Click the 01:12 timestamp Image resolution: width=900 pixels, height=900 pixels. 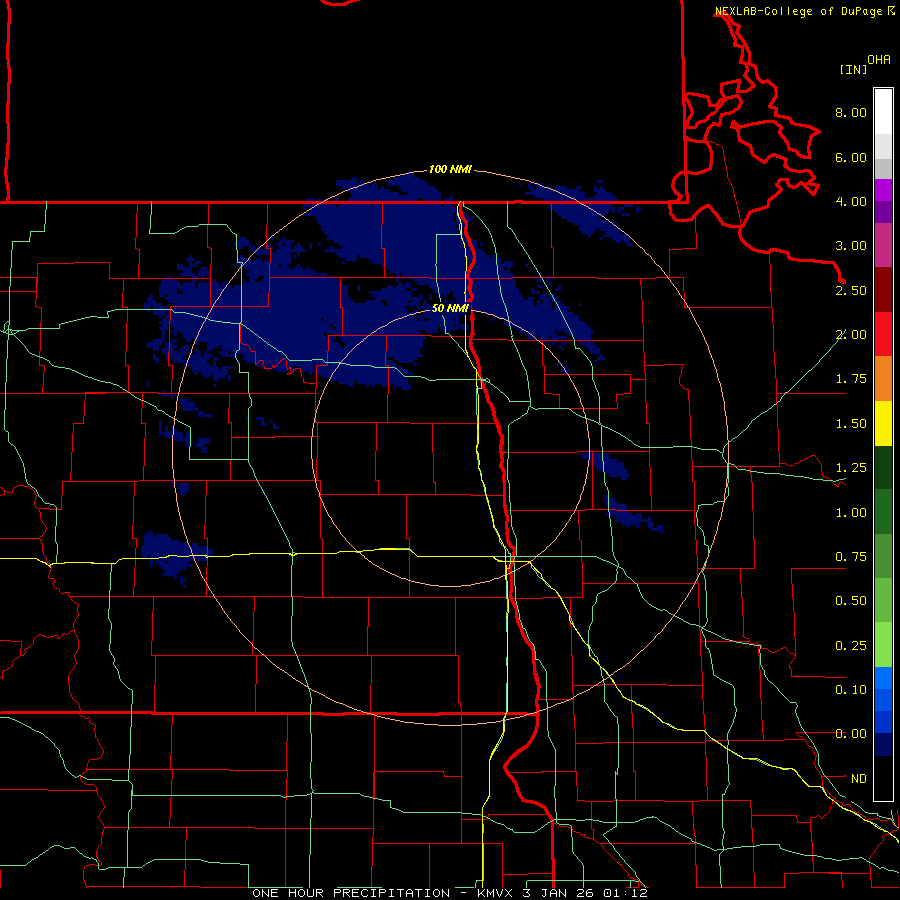tap(626, 893)
